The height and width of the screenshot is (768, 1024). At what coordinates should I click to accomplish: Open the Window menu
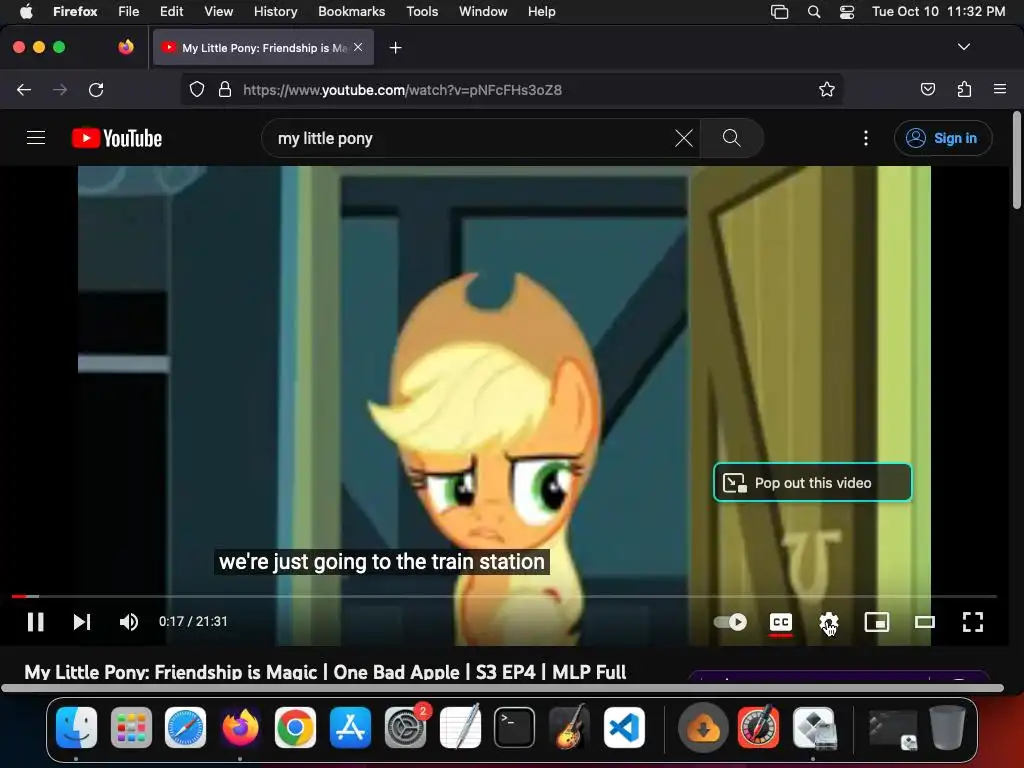point(483,11)
